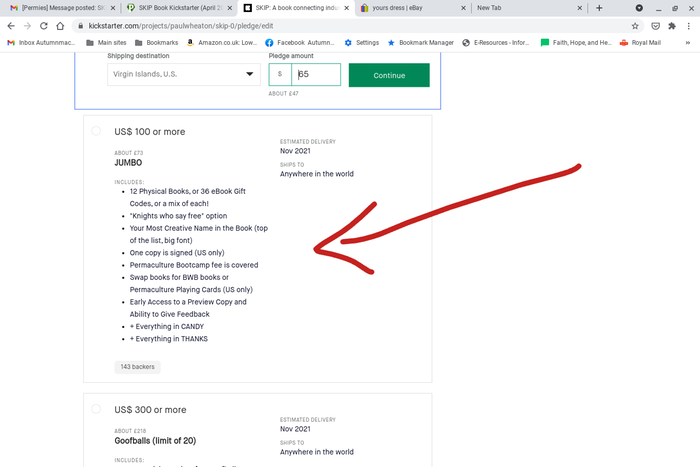Click the browser back arrow
The image size is (700, 467).
(x=10, y=26)
